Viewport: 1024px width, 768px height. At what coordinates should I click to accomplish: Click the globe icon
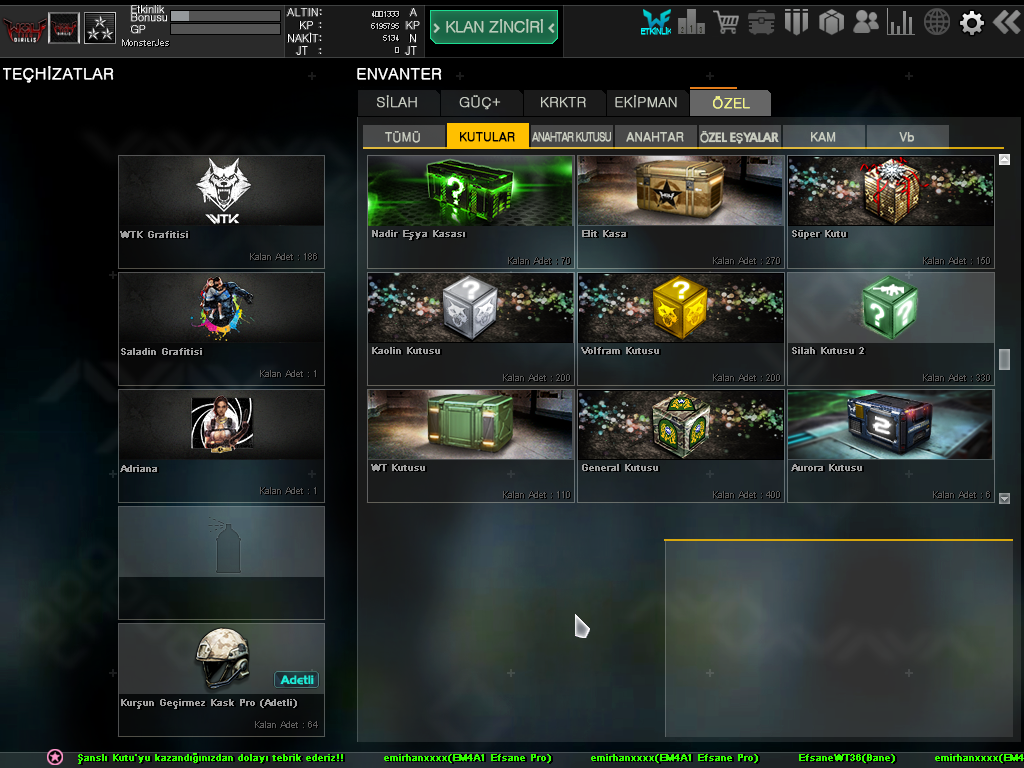(936, 23)
